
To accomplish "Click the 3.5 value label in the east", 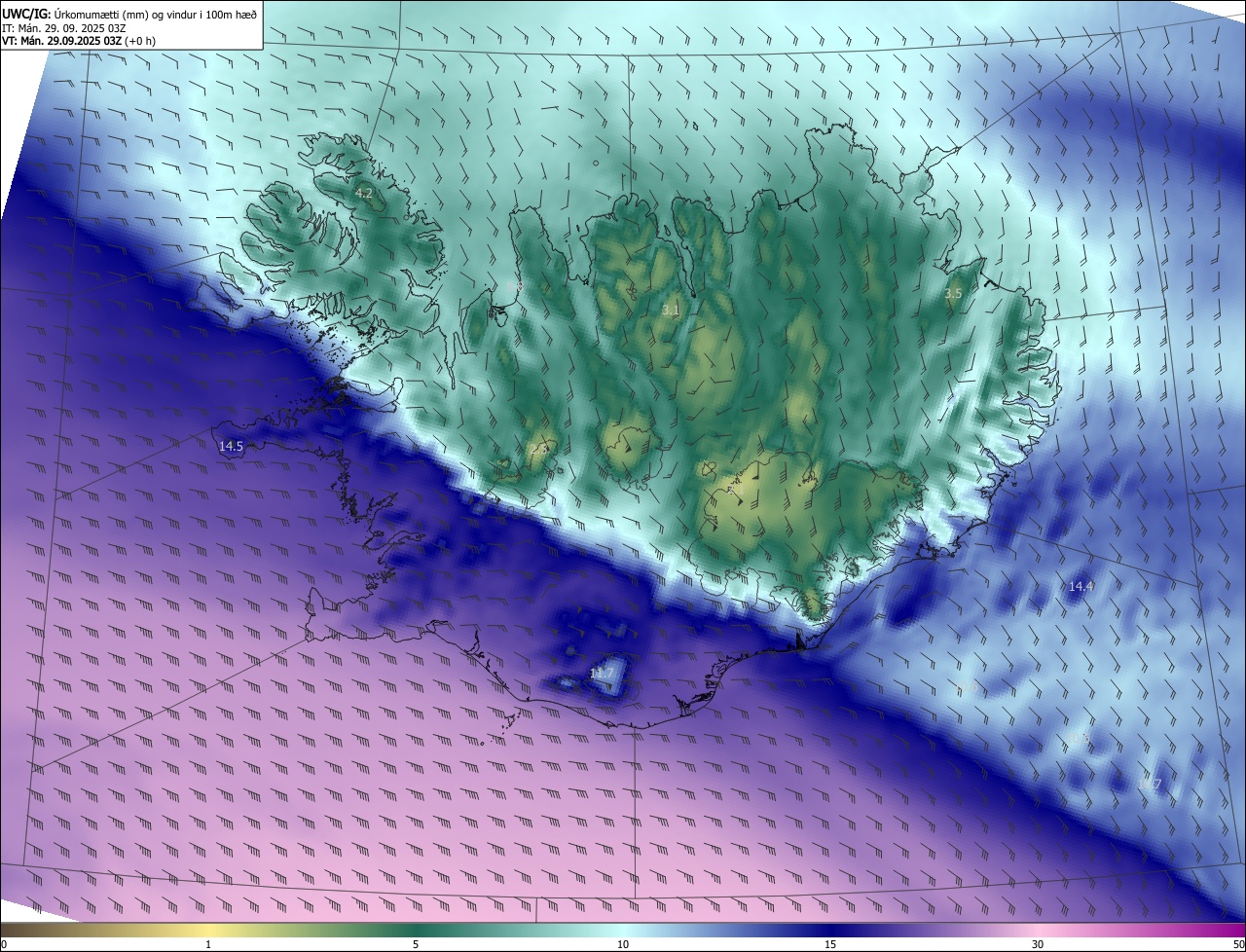I will click(954, 293).
